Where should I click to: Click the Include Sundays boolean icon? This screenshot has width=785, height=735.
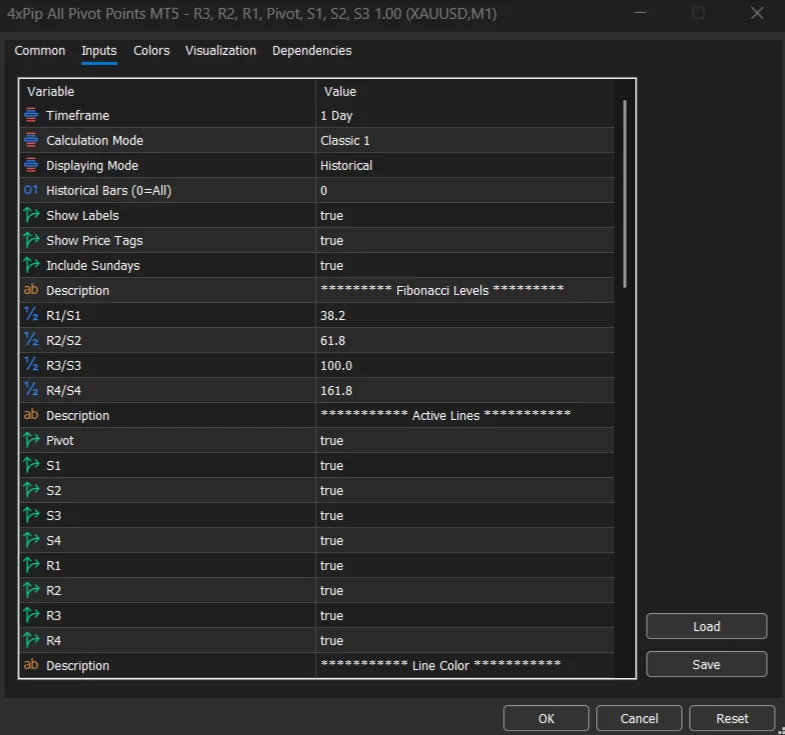click(31, 265)
